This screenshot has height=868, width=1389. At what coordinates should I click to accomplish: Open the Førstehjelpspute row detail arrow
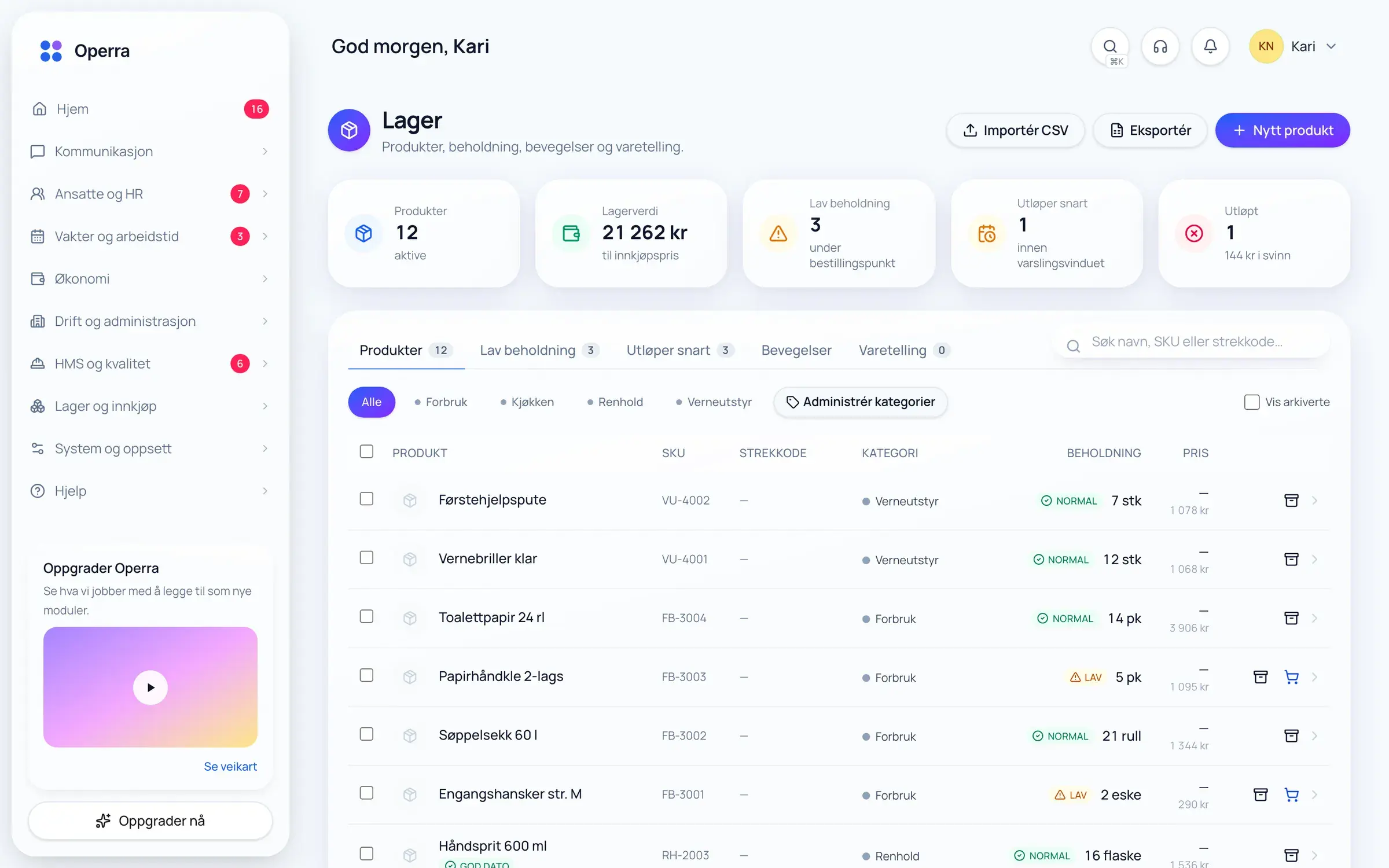1314,501
